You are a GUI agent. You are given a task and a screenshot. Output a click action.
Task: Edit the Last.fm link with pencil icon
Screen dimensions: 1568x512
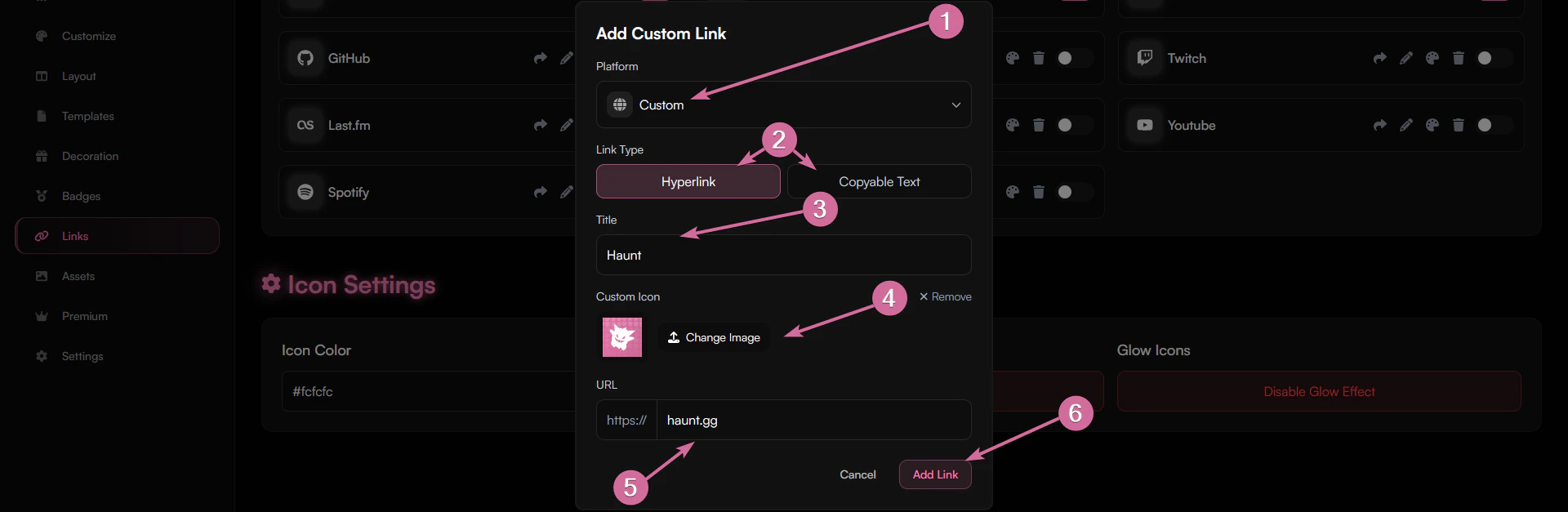(566, 125)
